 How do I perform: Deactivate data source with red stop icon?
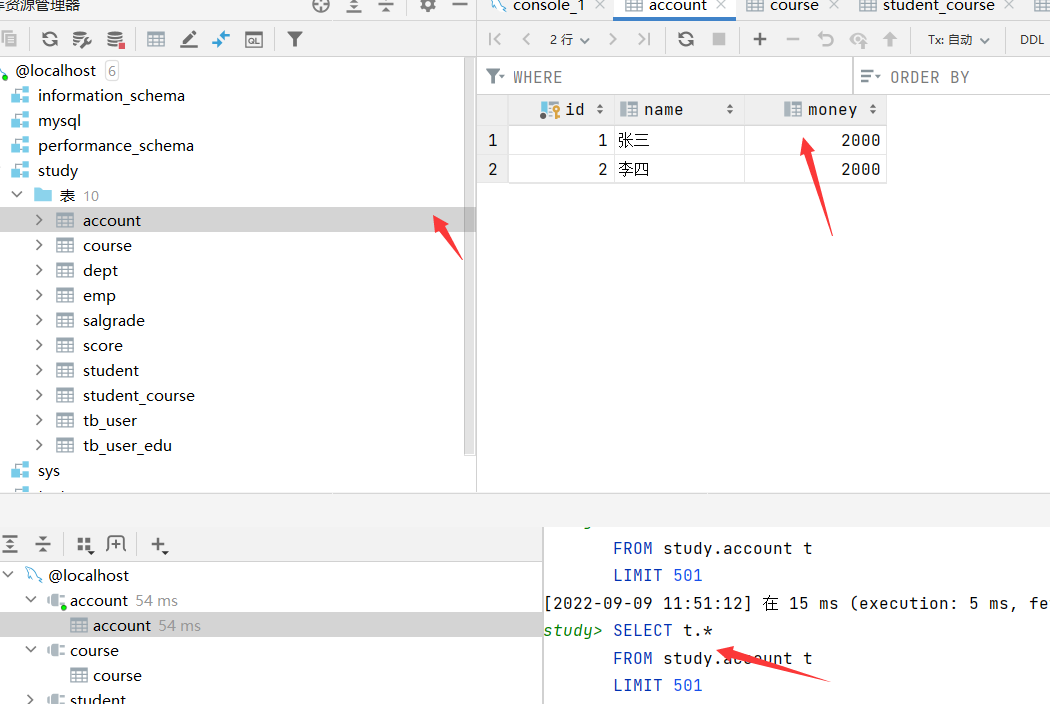[115, 40]
